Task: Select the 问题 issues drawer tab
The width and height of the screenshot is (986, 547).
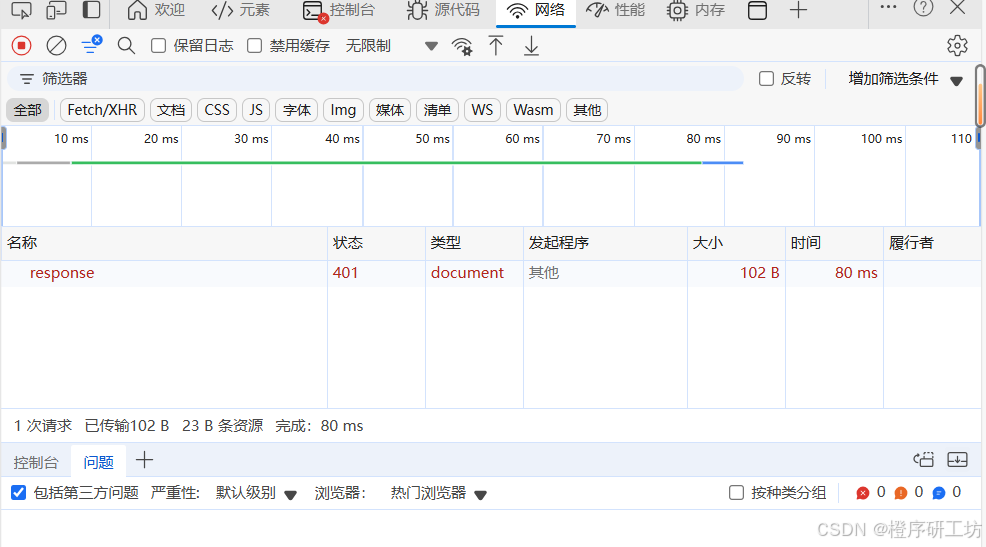Action: pyautogui.click(x=99, y=462)
